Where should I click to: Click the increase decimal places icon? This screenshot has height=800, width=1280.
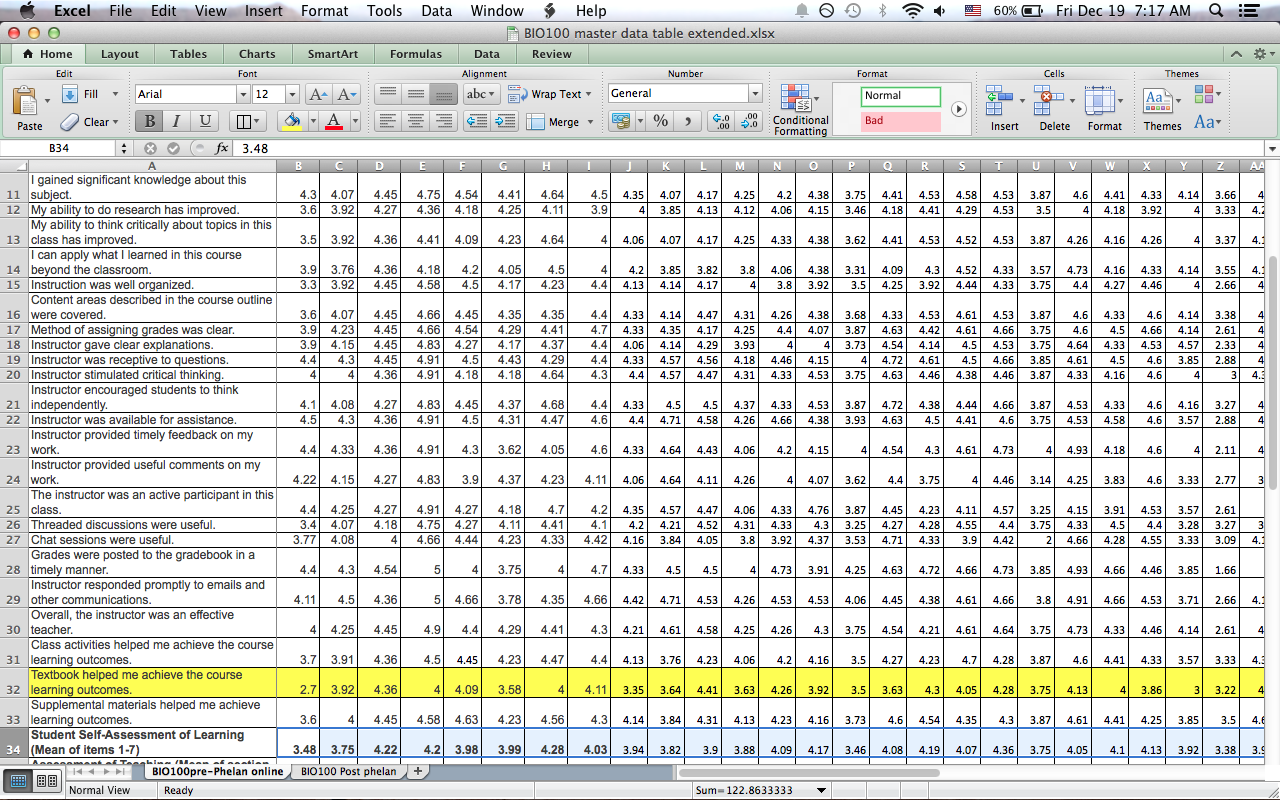tap(719, 121)
